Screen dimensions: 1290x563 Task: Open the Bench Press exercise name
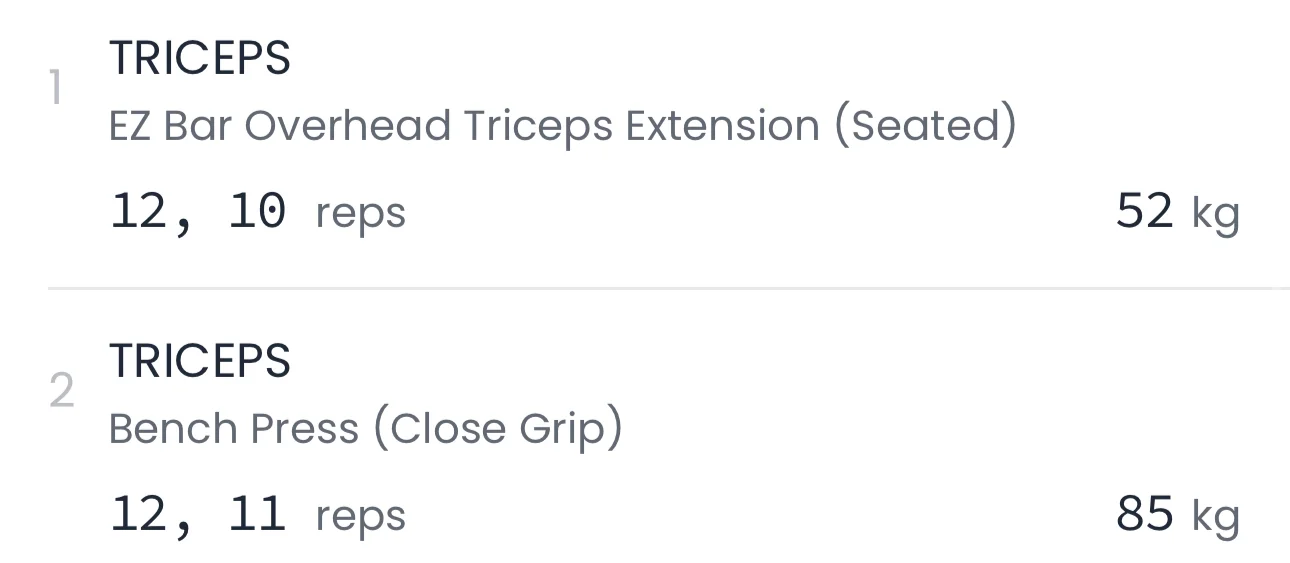365,429
